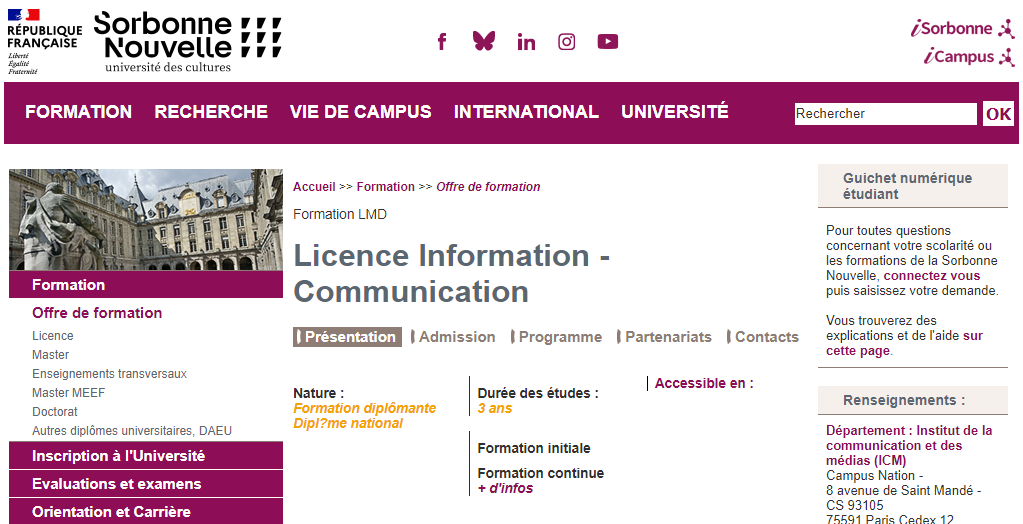The image size is (1023, 524).
Task: Open the Bluesky butterfly icon
Action: (x=483, y=41)
